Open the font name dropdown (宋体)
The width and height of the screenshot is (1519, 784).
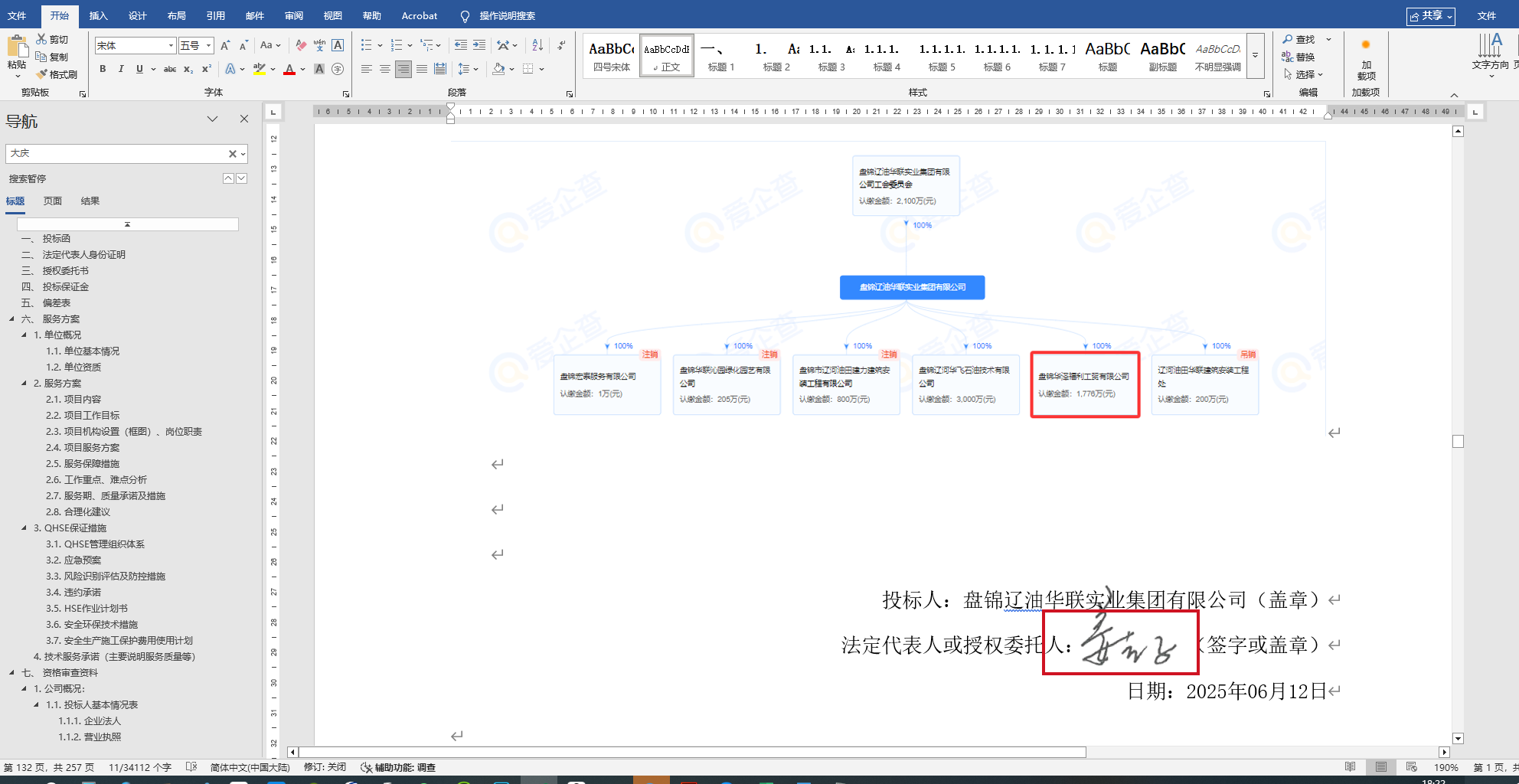(171, 46)
